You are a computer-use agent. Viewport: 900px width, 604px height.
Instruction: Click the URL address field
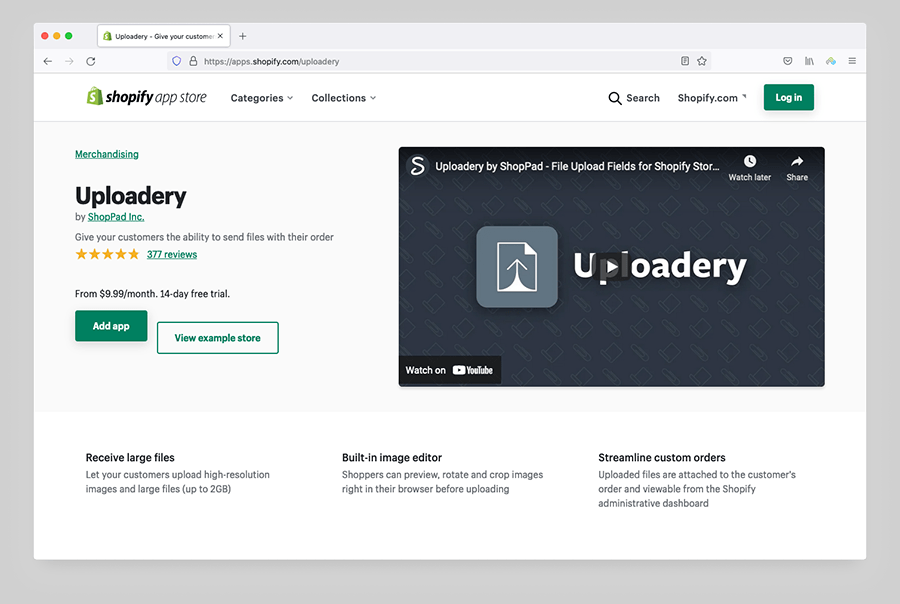click(439, 61)
